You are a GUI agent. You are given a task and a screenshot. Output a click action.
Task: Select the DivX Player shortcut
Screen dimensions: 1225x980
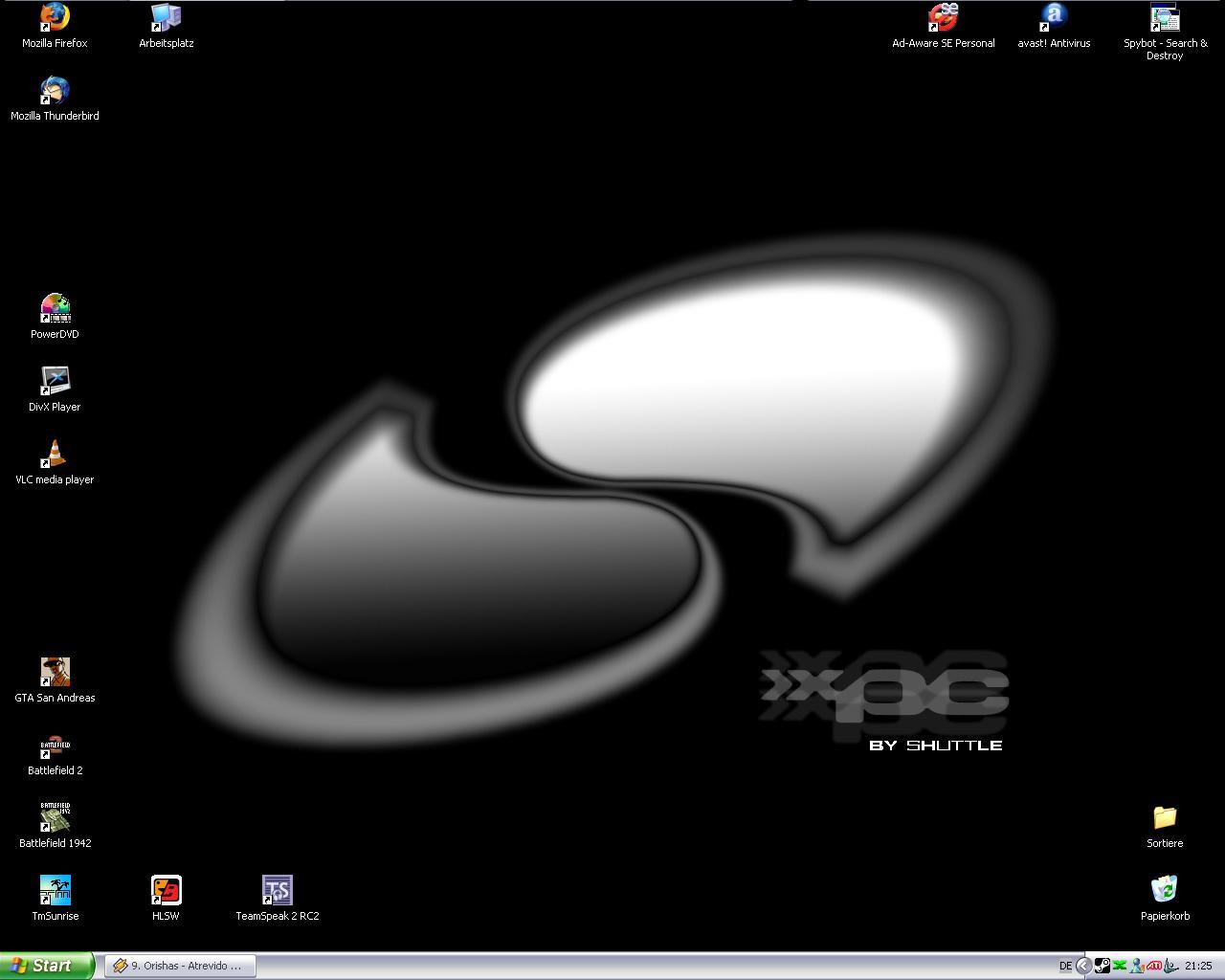click(x=55, y=382)
